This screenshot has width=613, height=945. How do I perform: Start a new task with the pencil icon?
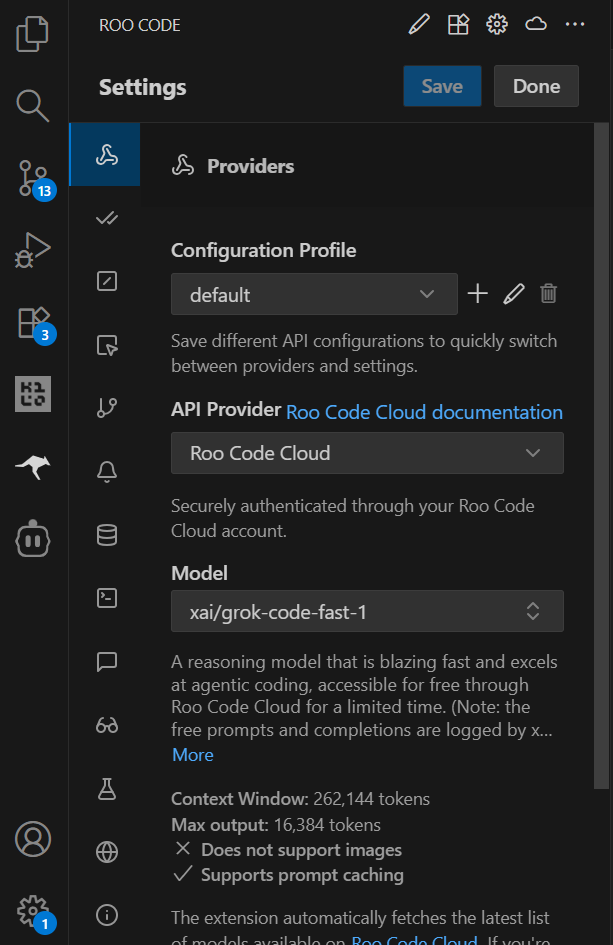pos(419,23)
